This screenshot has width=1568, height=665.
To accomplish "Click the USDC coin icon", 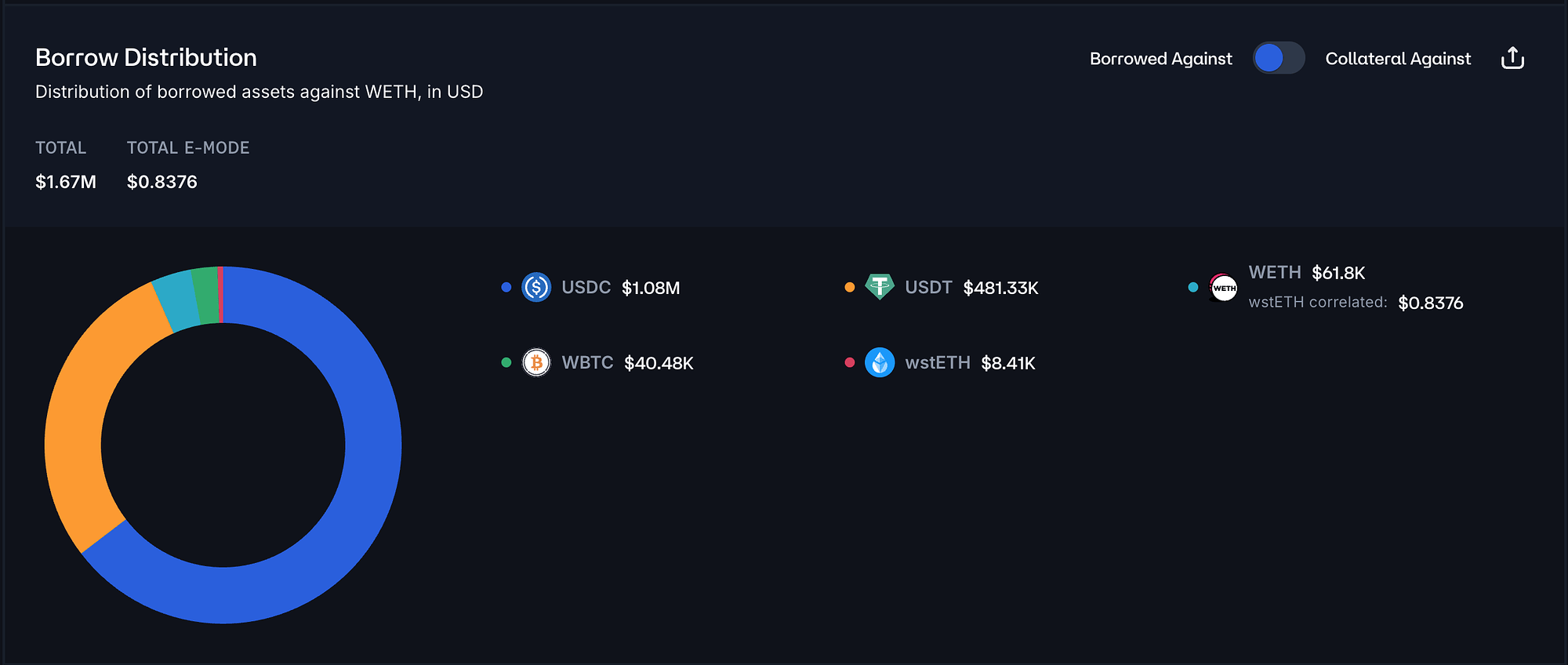I will pos(536,288).
